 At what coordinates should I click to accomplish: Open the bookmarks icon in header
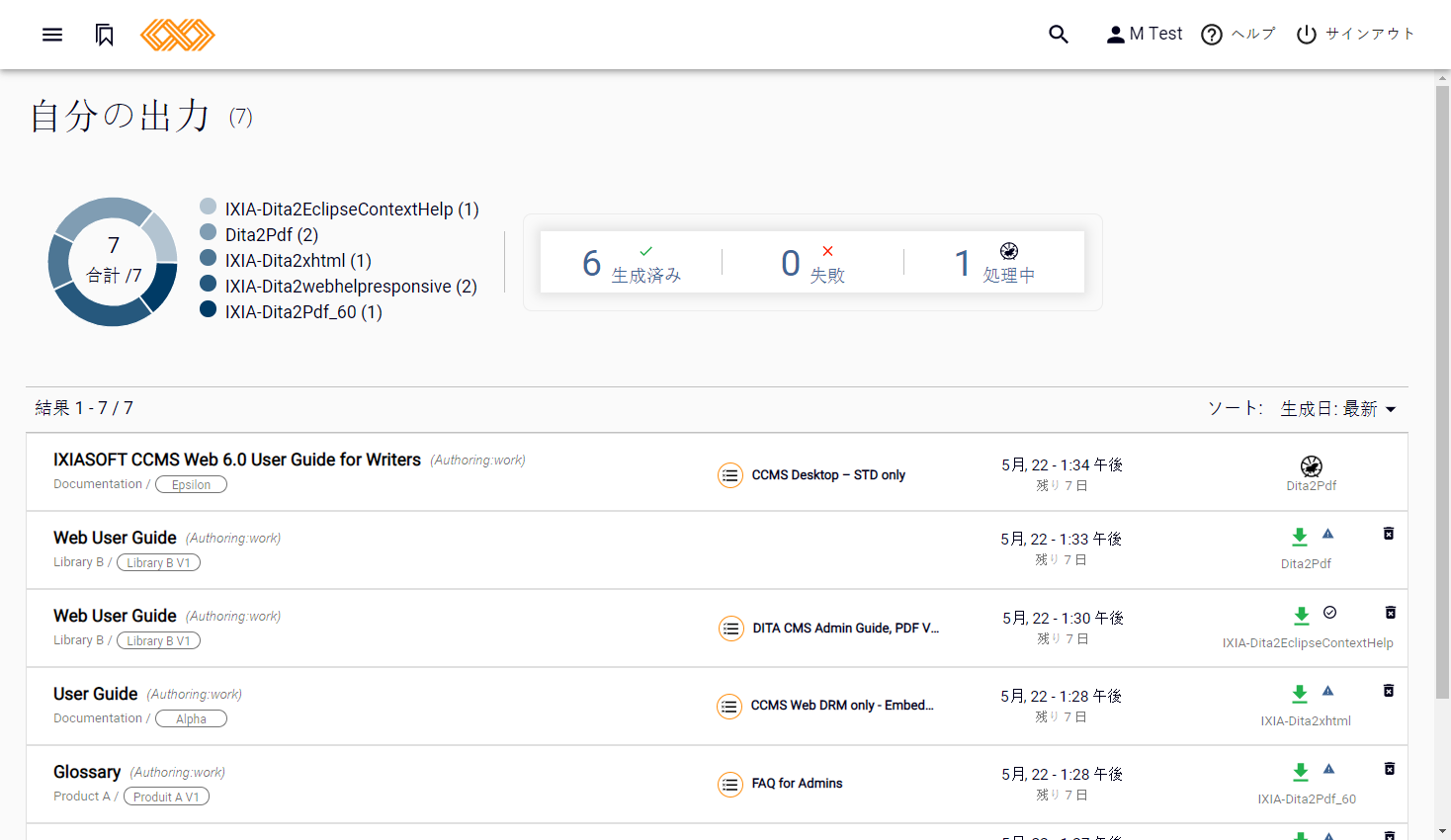click(x=105, y=36)
